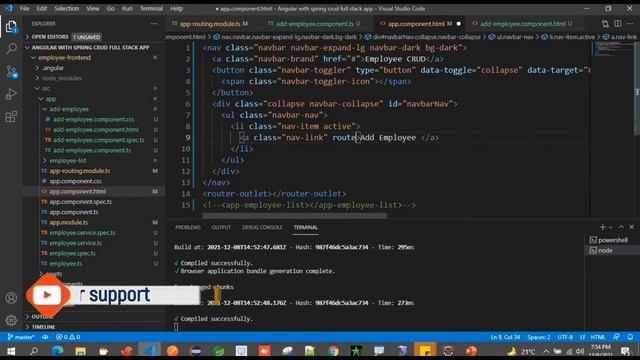Image resolution: width=640 pixels, height=360 pixels.
Task: Open Chrome from the taskbar
Action: tap(333, 351)
